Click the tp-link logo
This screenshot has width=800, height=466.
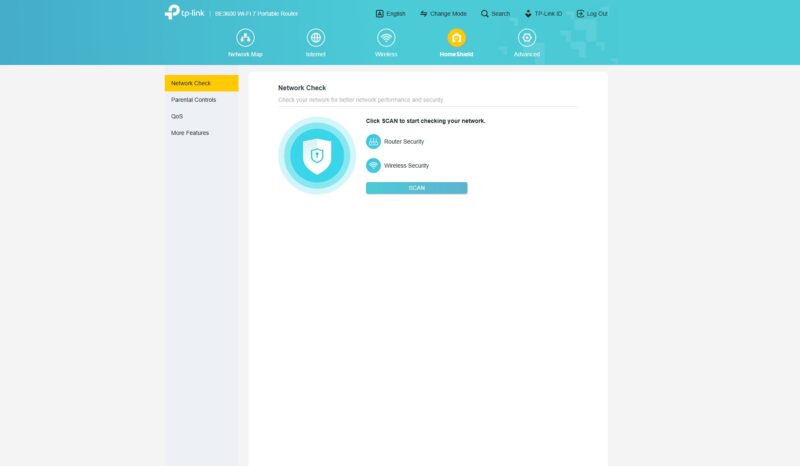[x=184, y=13]
